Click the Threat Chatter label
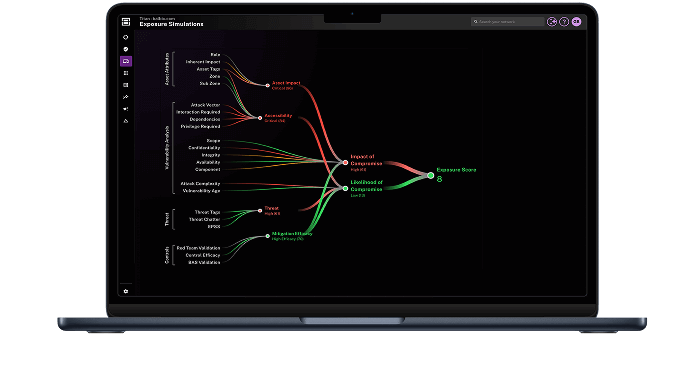 tap(204, 219)
